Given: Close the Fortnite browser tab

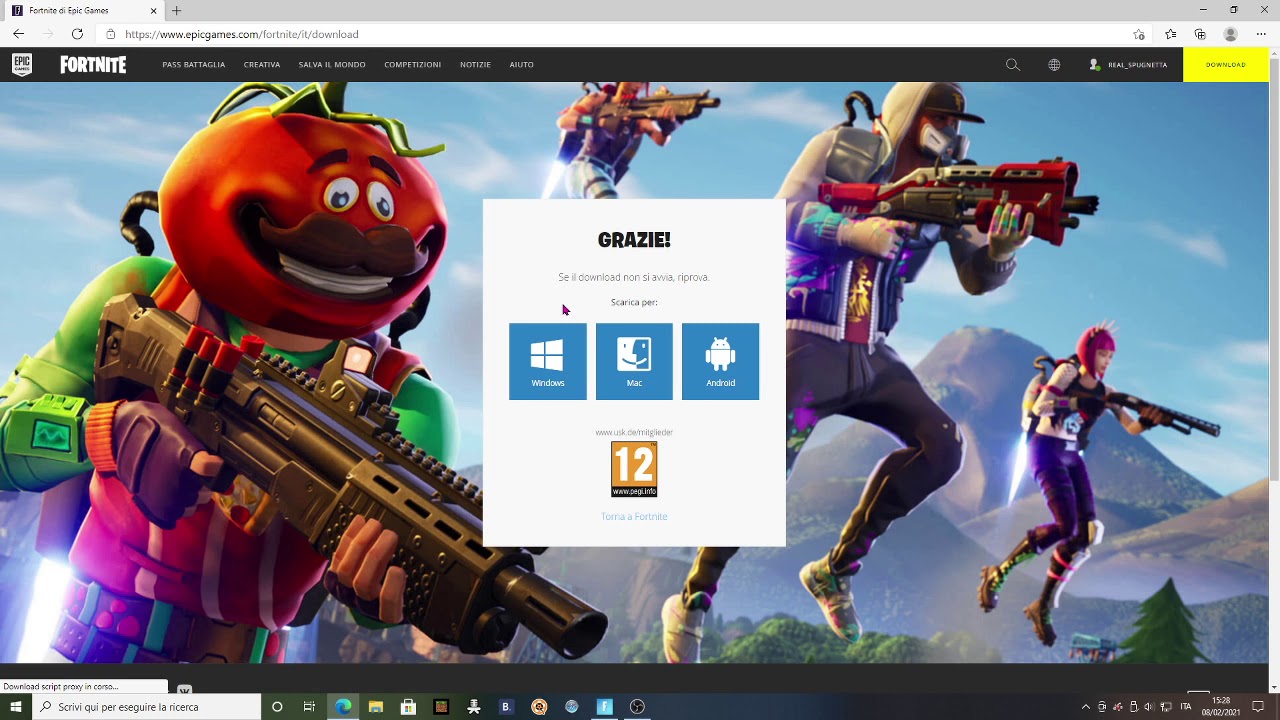Looking at the screenshot, I should click(153, 10).
